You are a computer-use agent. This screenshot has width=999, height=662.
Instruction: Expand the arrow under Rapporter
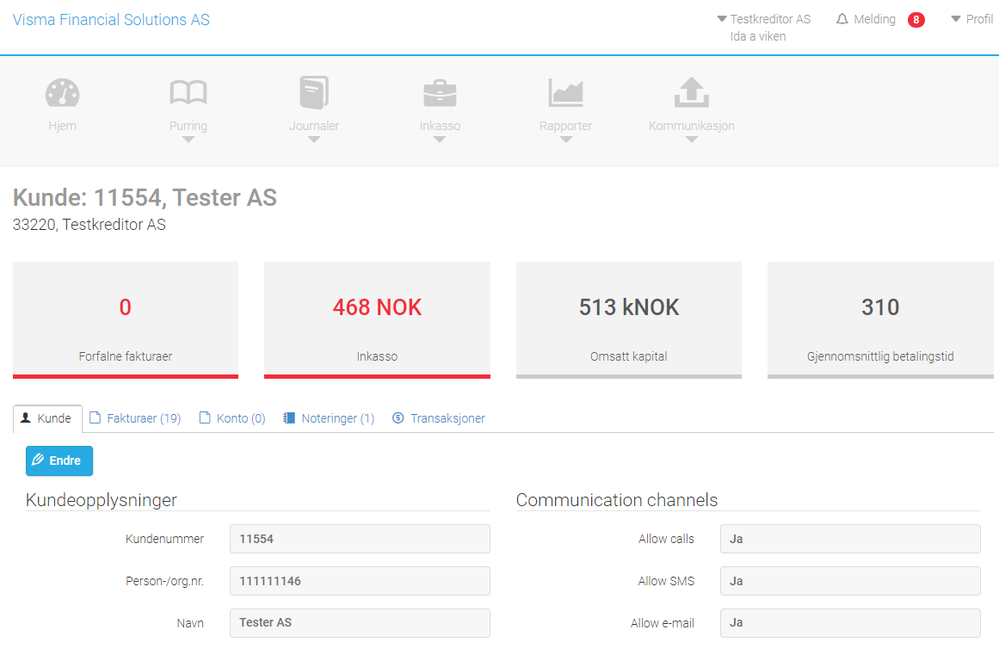pos(566,140)
